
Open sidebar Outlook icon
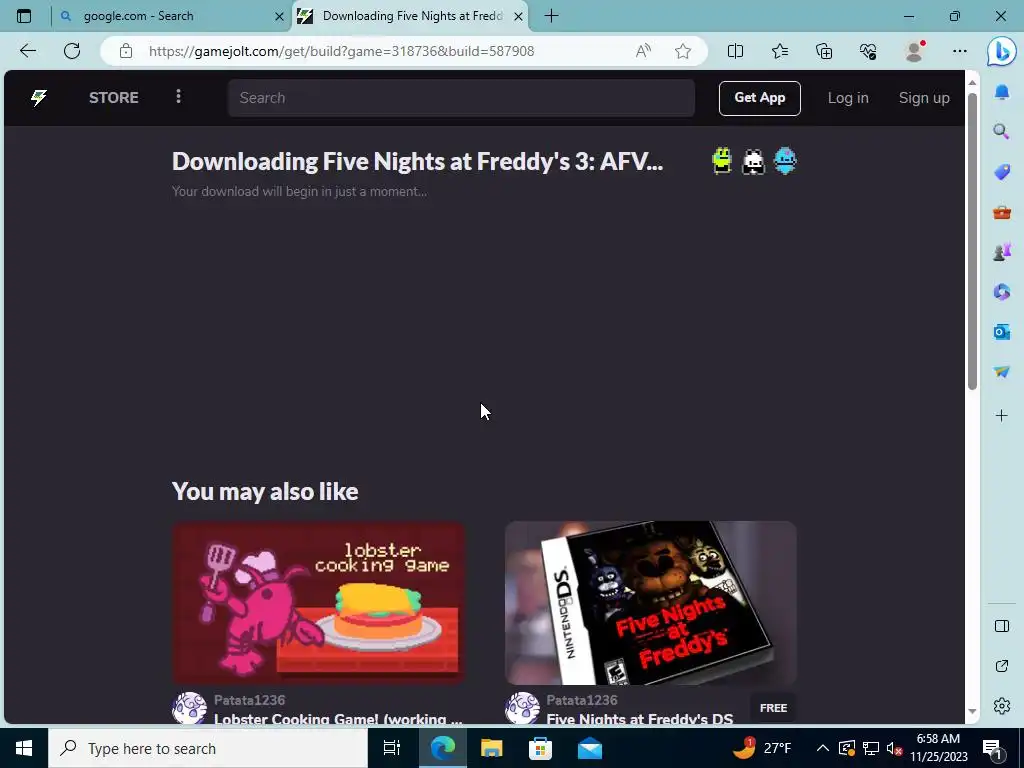point(1002,332)
